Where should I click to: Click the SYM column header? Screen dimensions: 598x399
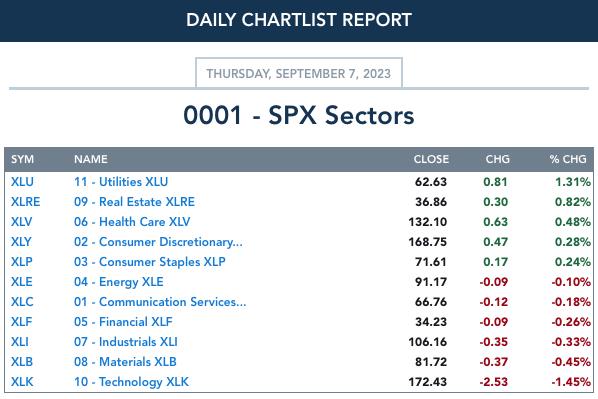tap(22, 159)
